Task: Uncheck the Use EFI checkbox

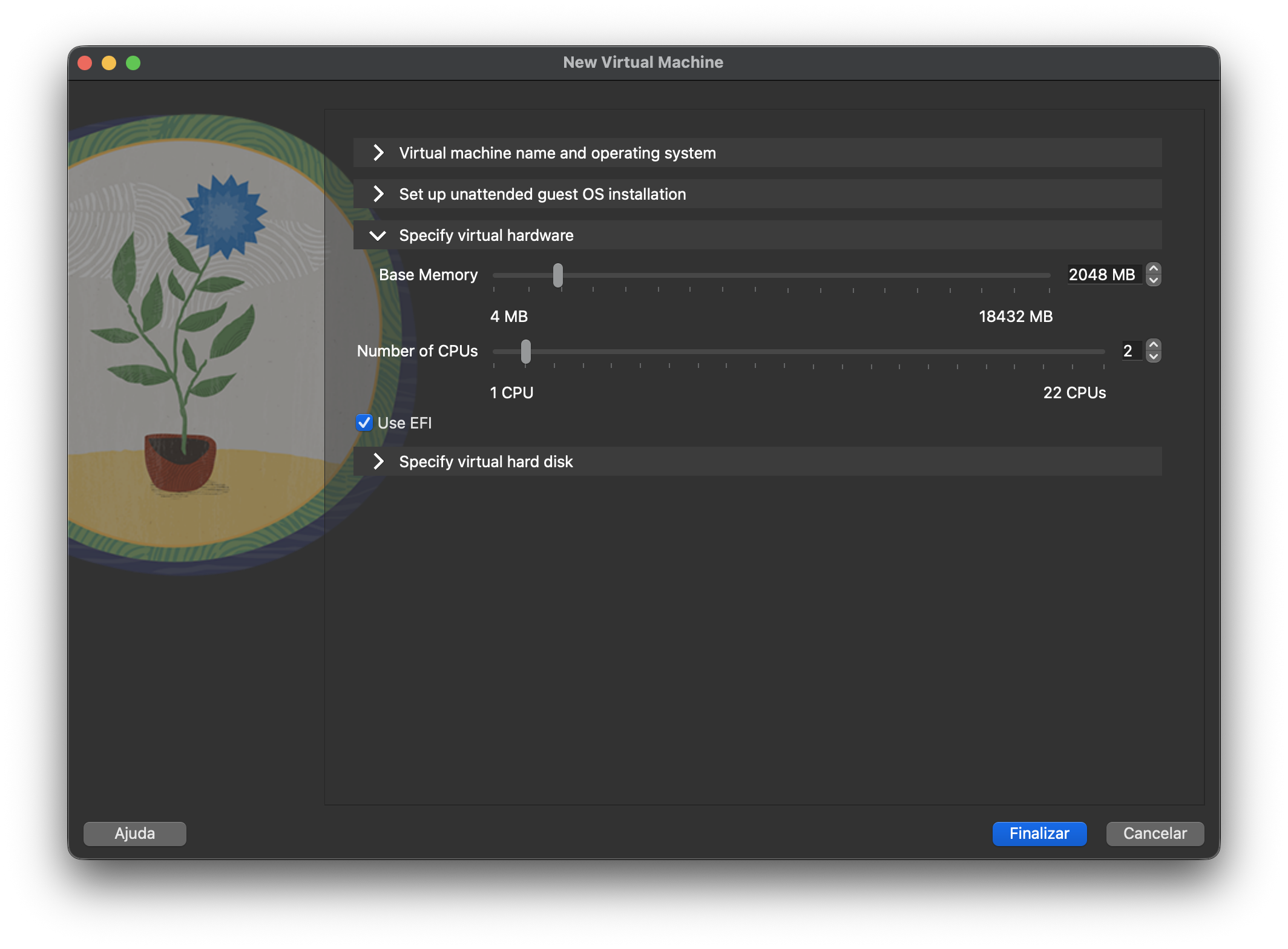Action: (x=364, y=423)
